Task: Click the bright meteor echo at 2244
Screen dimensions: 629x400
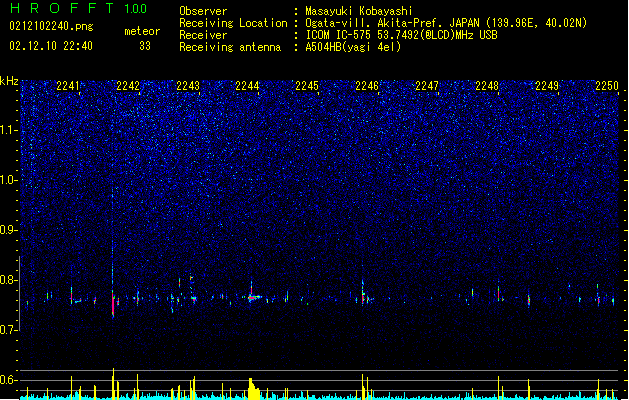Action: pos(254,298)
